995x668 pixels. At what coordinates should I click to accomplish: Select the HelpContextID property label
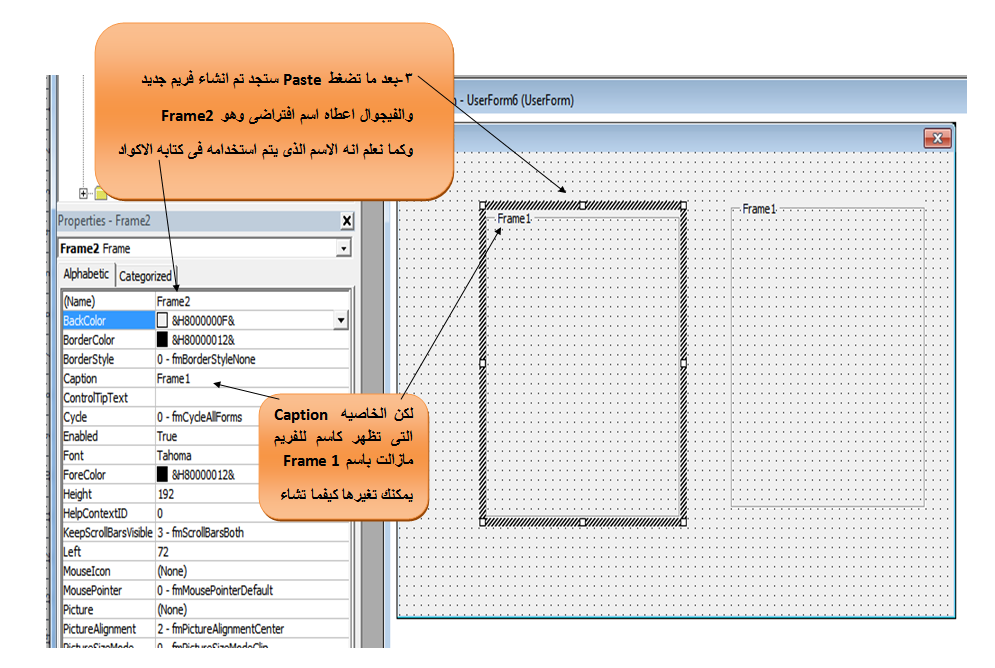pos(95,513)
